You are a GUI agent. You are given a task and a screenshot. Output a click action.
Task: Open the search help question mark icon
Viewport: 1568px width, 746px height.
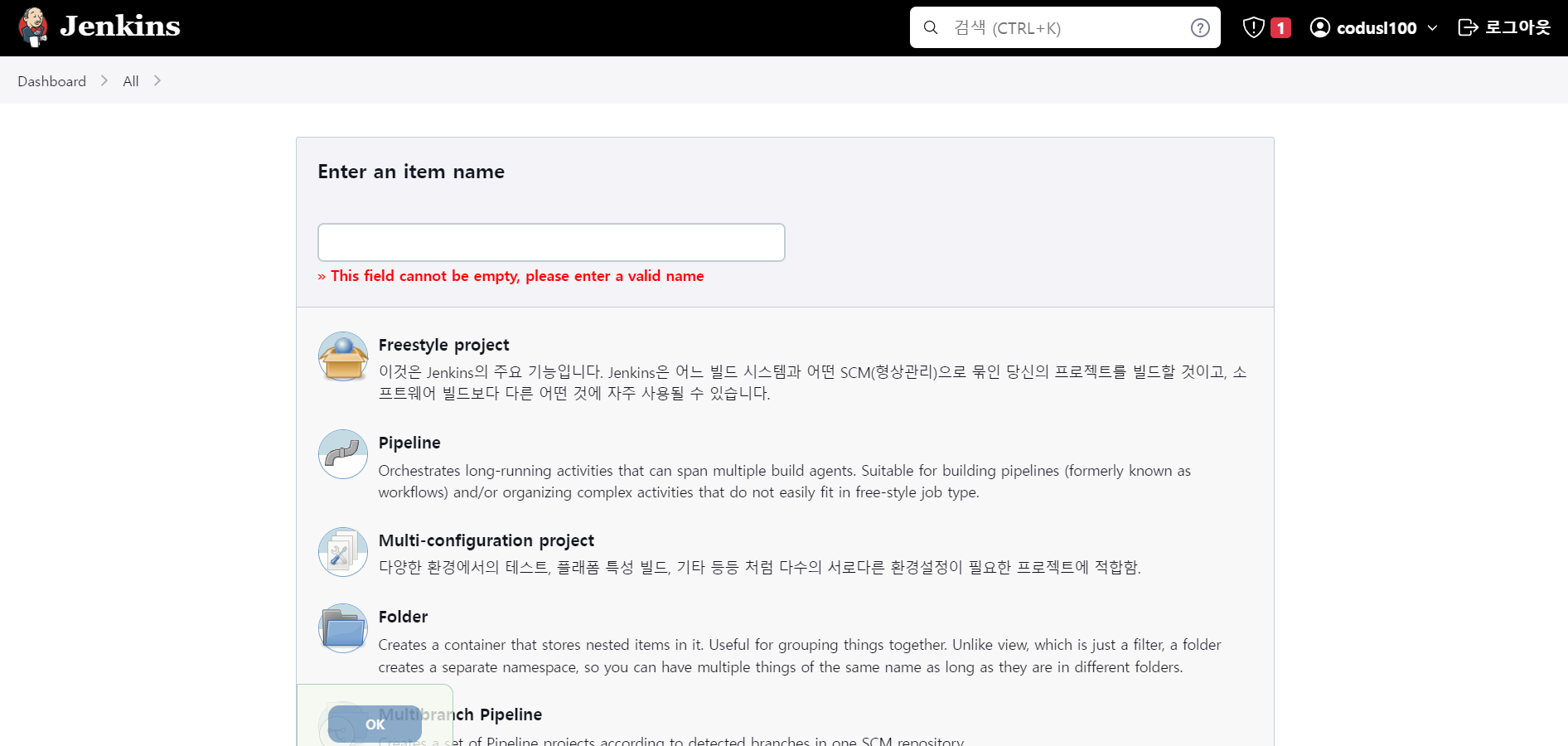pos(1200,28)
